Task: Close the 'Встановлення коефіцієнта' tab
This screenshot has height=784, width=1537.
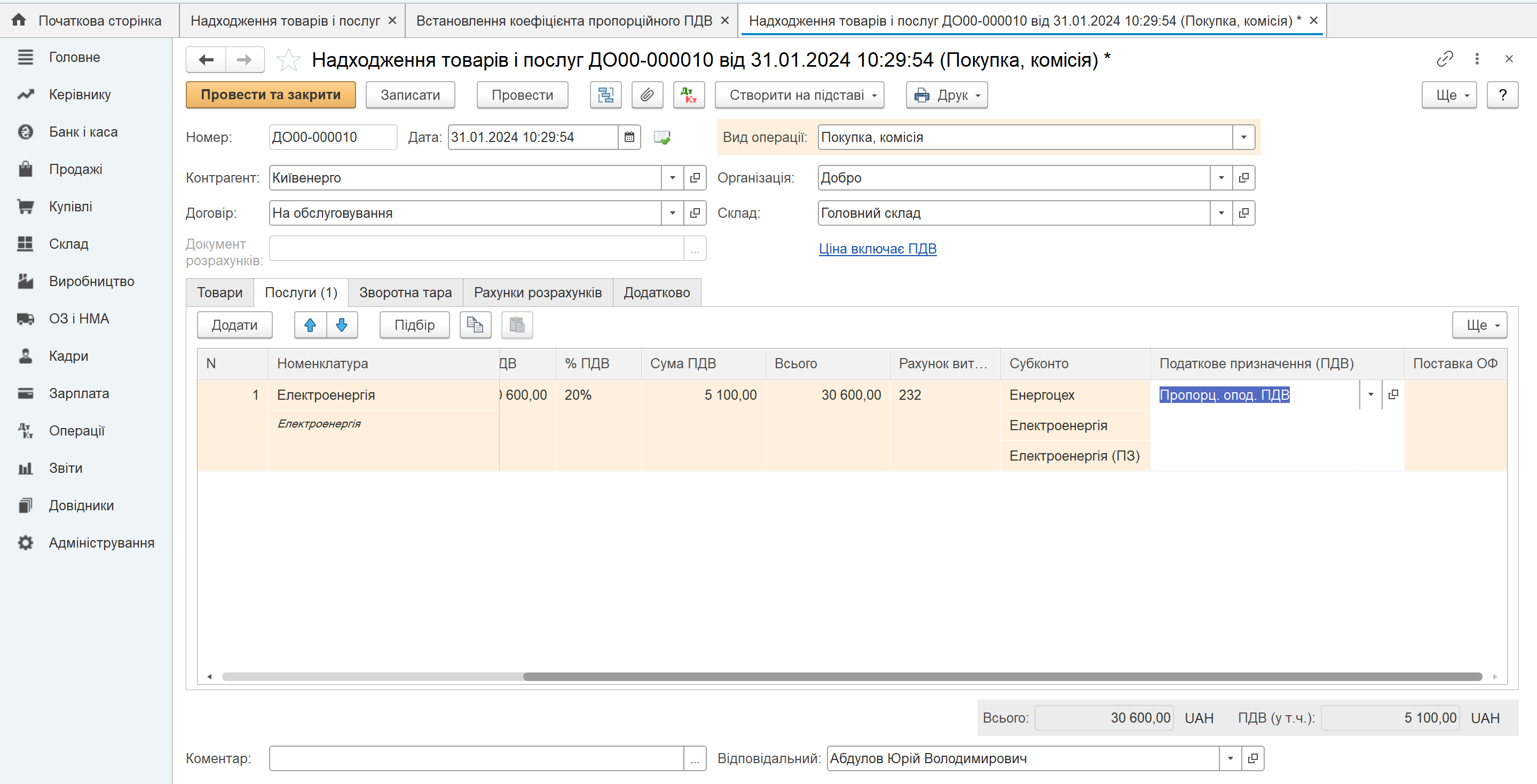Action: coord(725,20)
